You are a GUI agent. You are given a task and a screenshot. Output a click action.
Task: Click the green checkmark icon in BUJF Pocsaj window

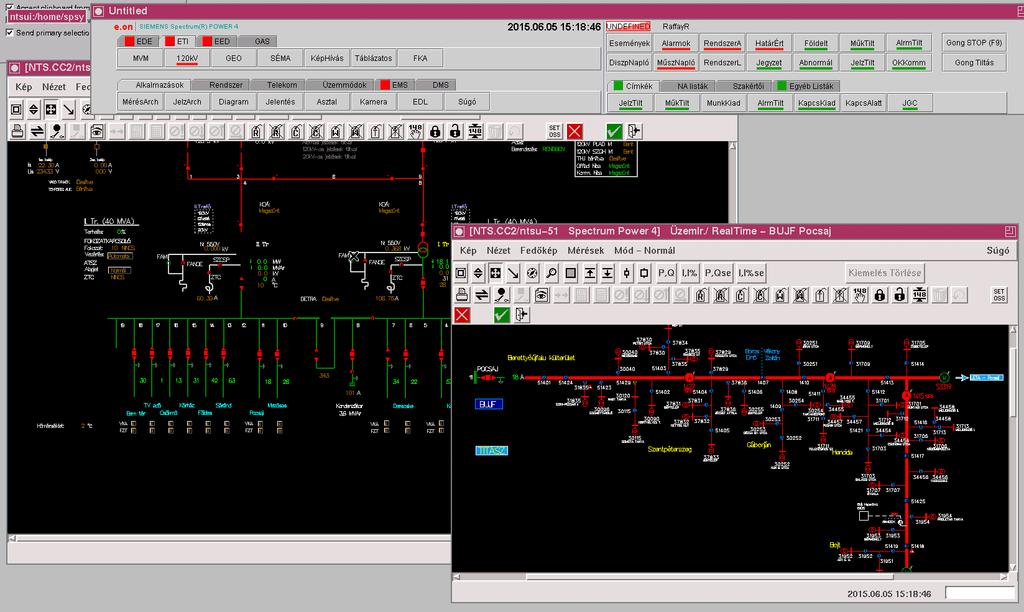pyautogui.click(x=501, y=315)
